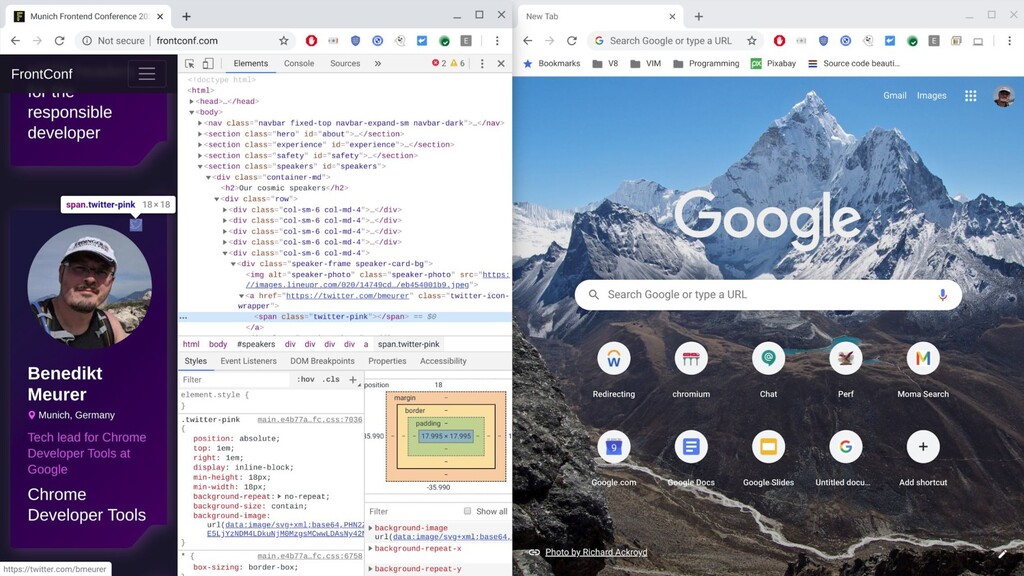1024x576 pixels.
Task: Click the inspect element picker icon in DevTools
Action: coord(189,63)
